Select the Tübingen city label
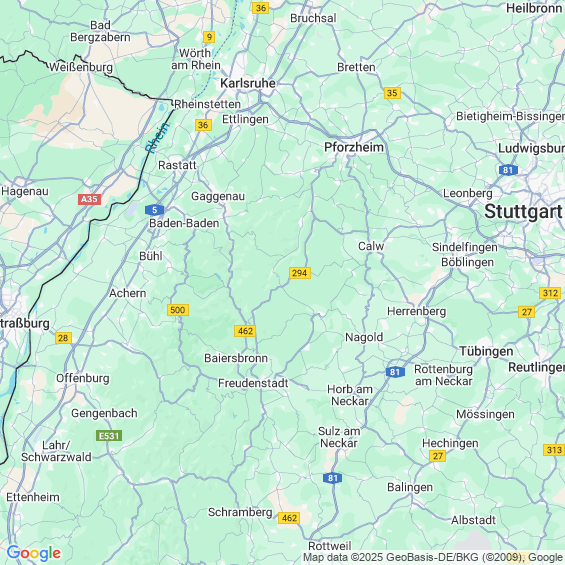 (486, 351)
